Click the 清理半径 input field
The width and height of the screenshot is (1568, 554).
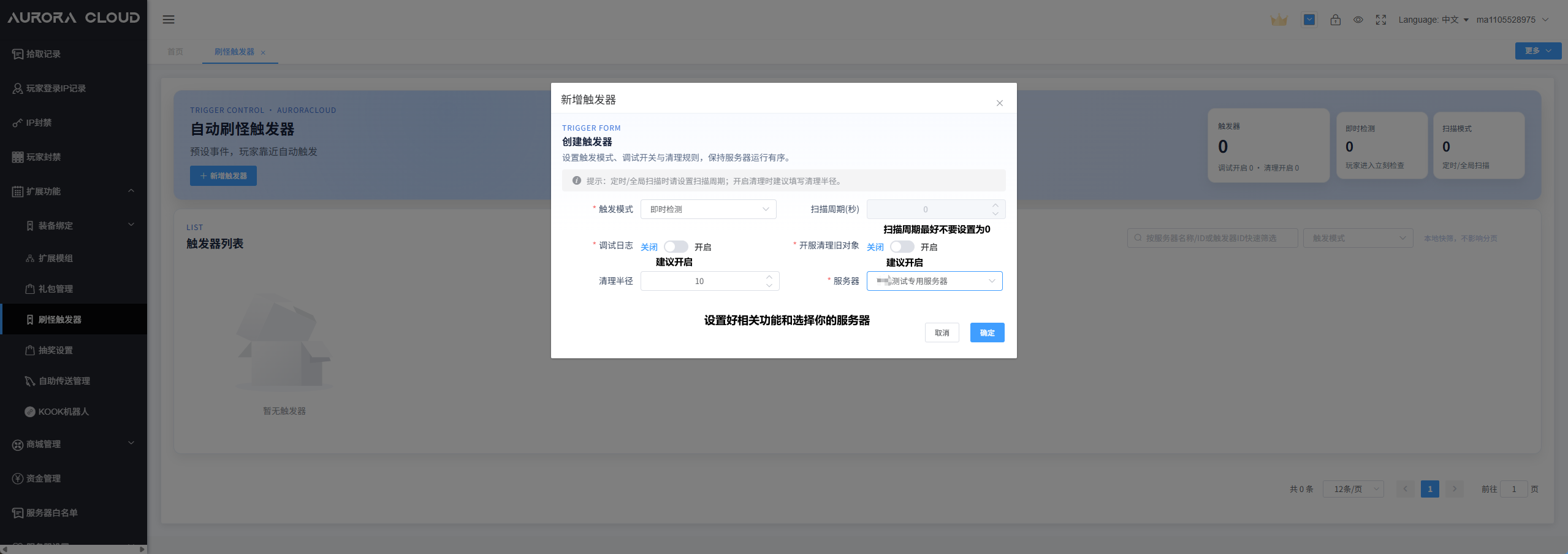point(699,281)
